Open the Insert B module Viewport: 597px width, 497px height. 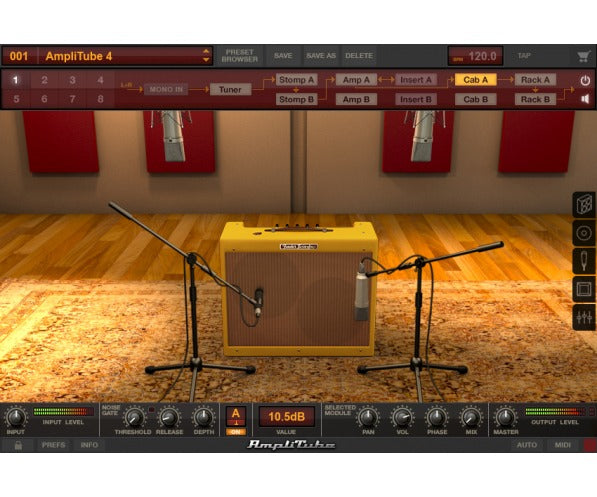click(416, 99)
